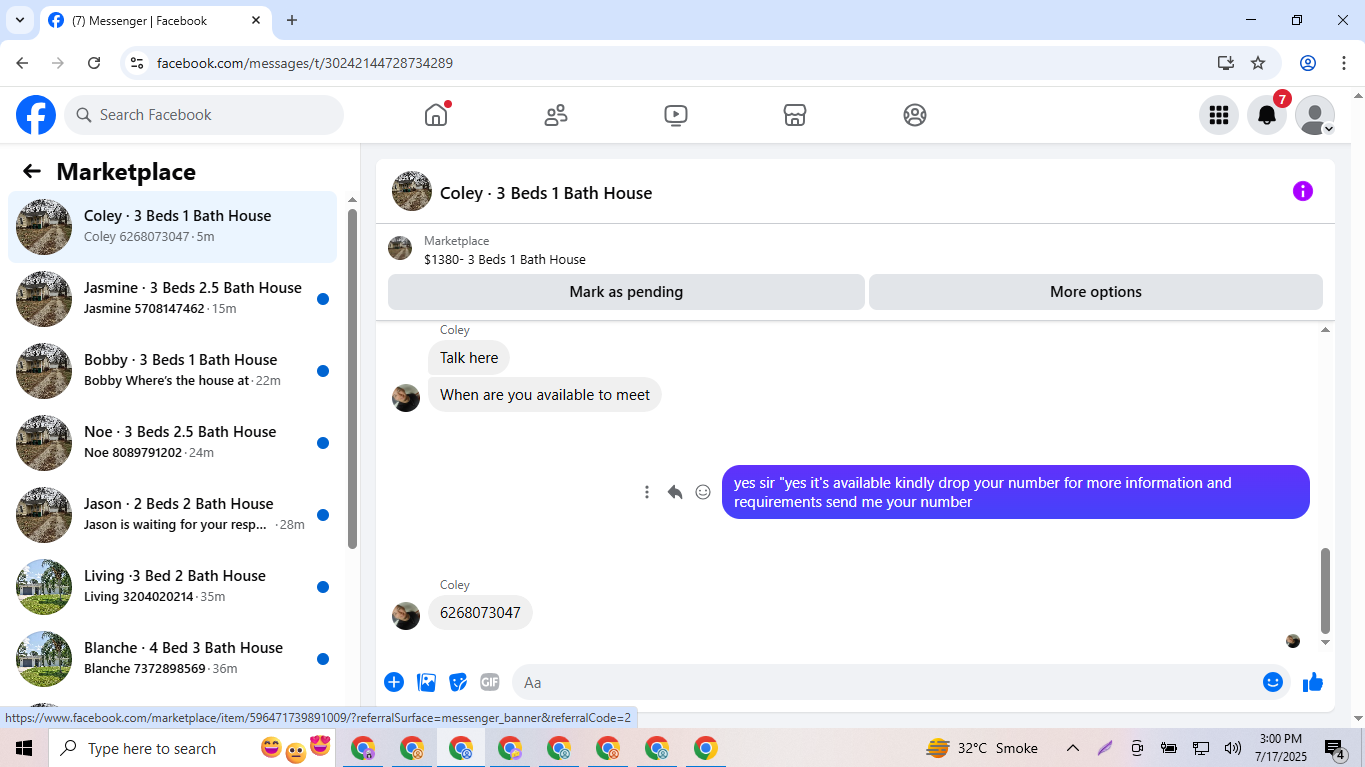Open the Friends icon in top navigation

(556, 115)
